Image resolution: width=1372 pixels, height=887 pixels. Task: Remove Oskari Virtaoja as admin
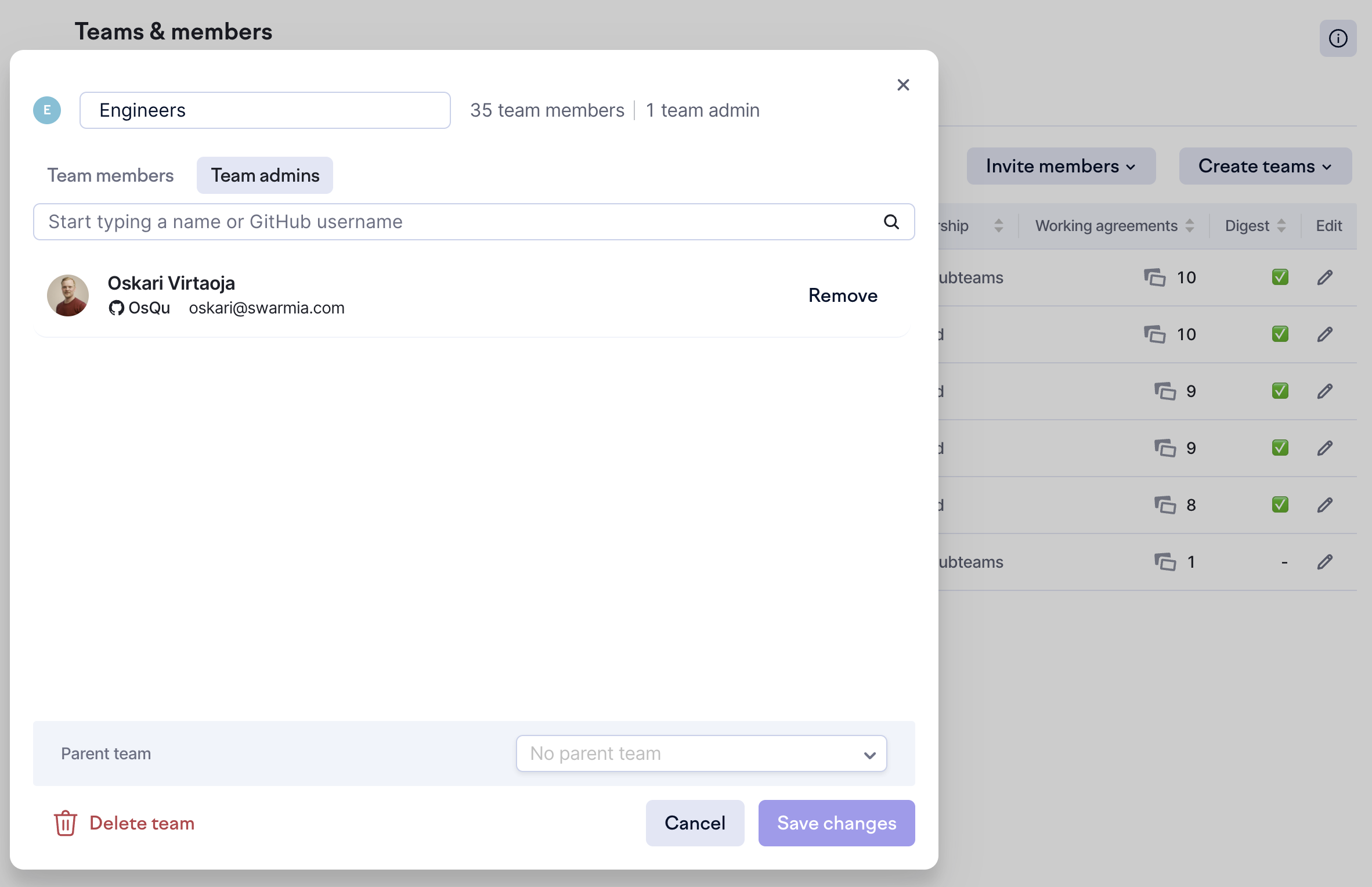point(843,295)
